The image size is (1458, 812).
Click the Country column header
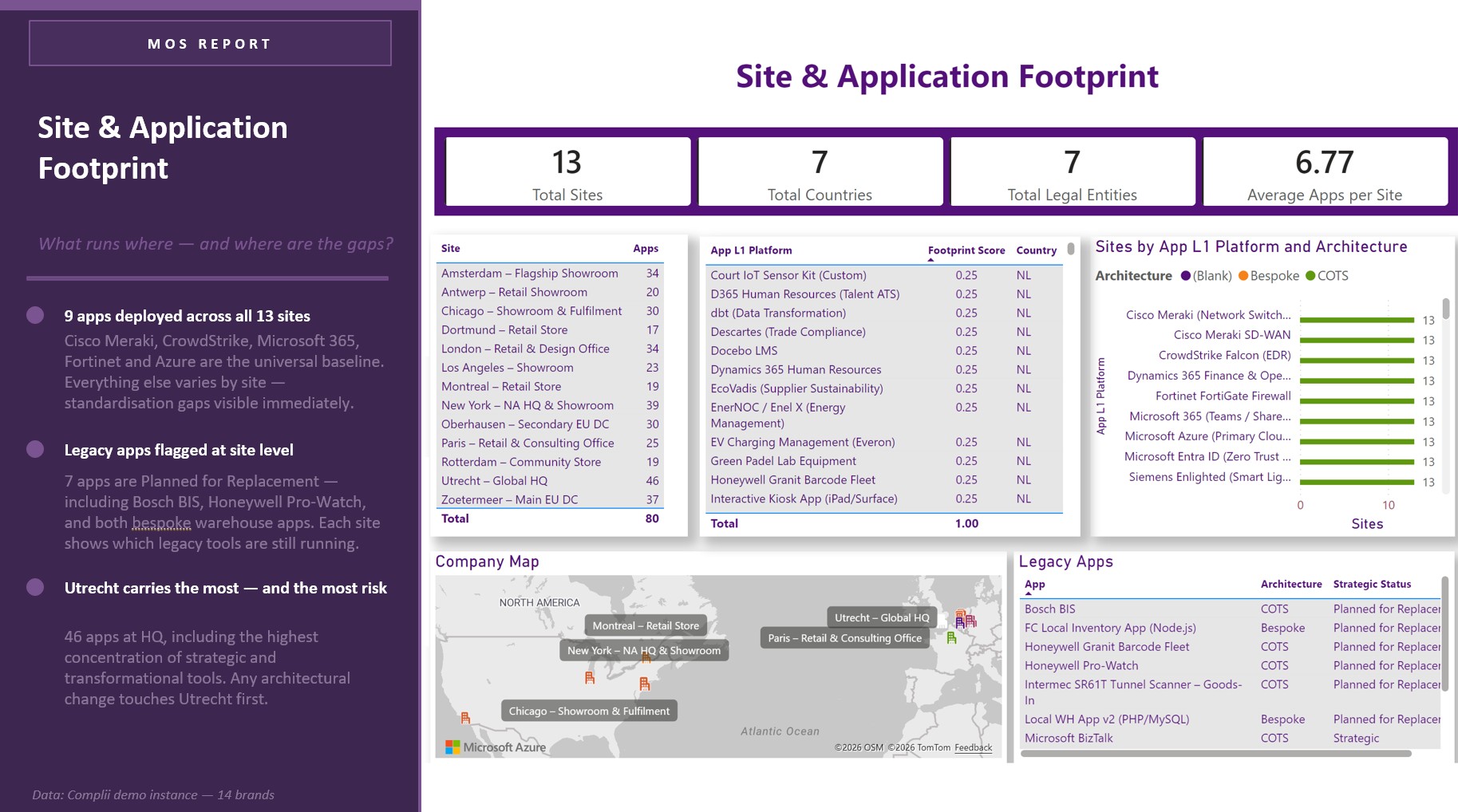[1037, 250]
